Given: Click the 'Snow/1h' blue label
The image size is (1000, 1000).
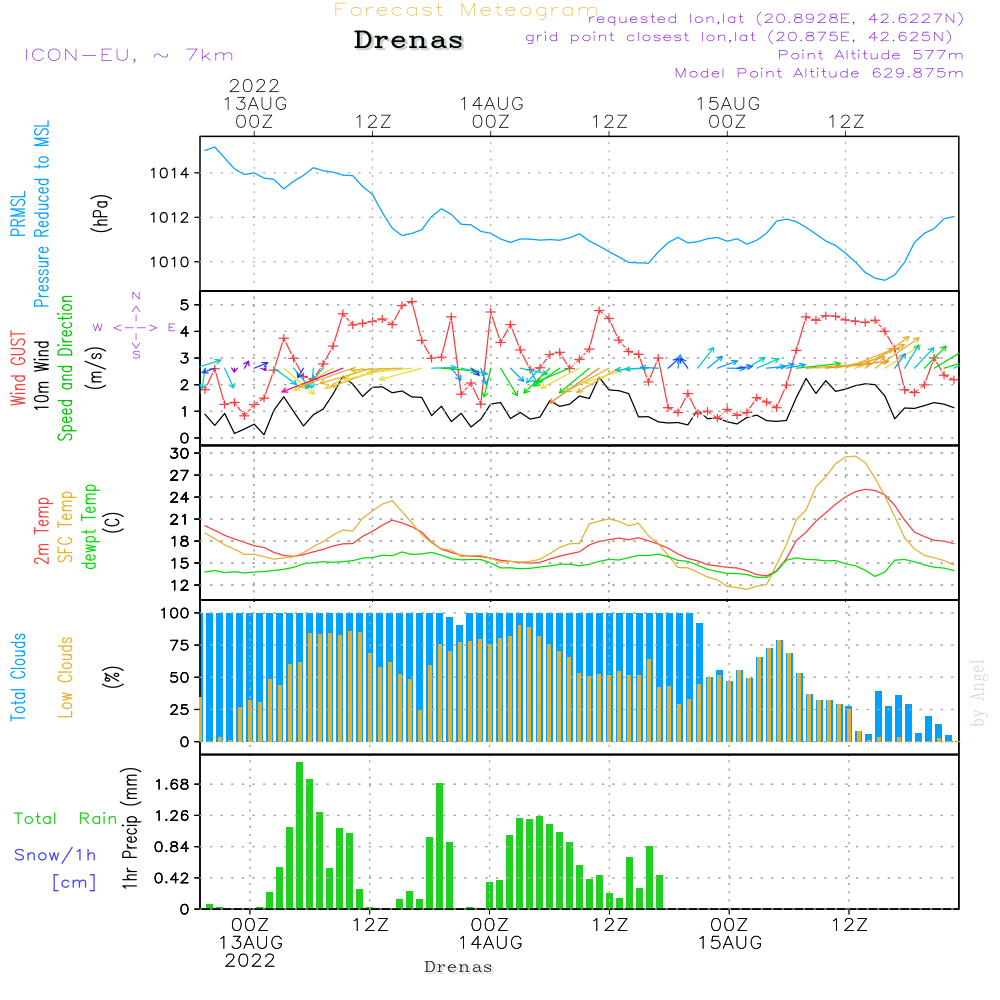Looking at the screenshot, I should tap(55, 855).
